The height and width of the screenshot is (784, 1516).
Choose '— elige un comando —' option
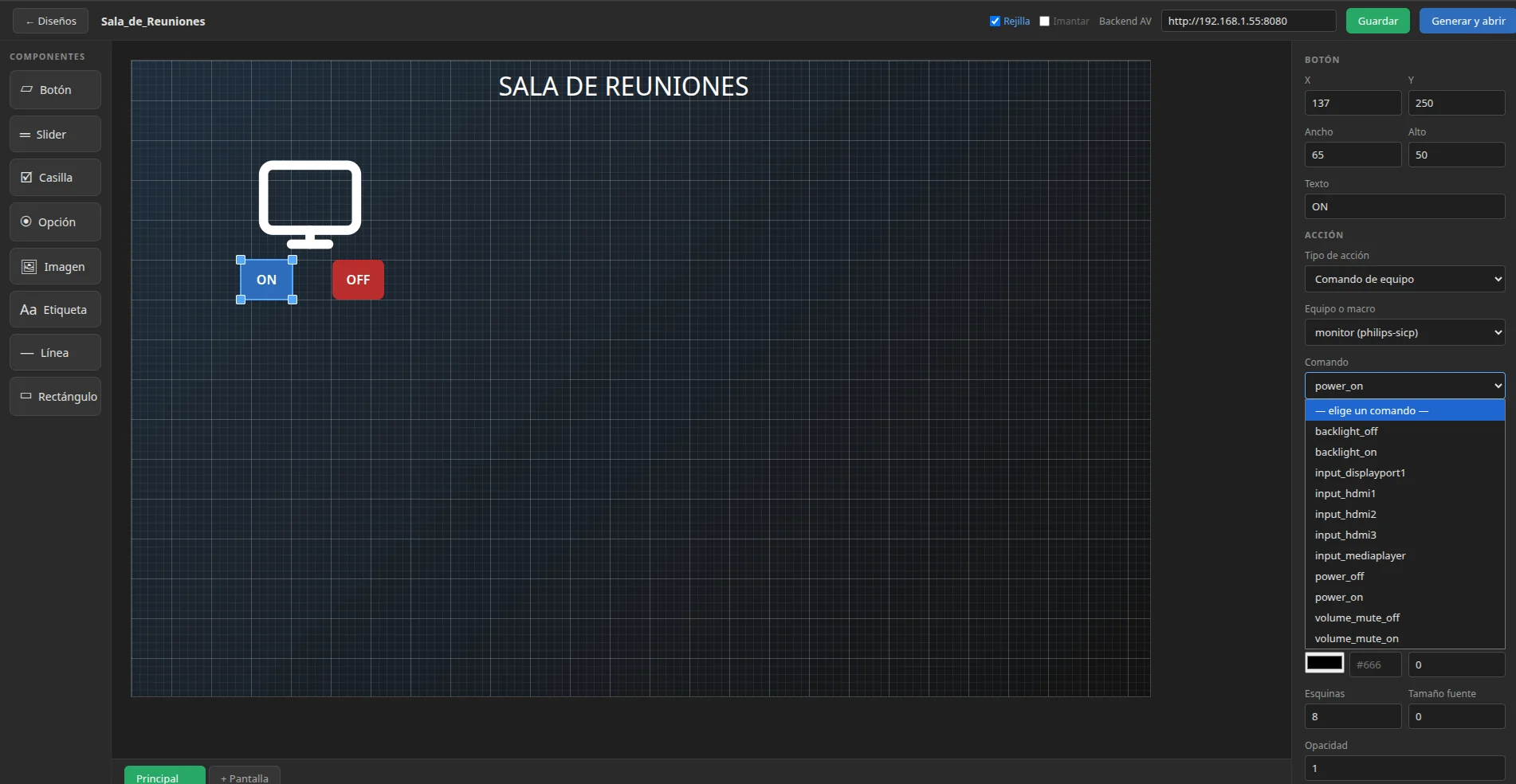click(x=1404, y=410)
